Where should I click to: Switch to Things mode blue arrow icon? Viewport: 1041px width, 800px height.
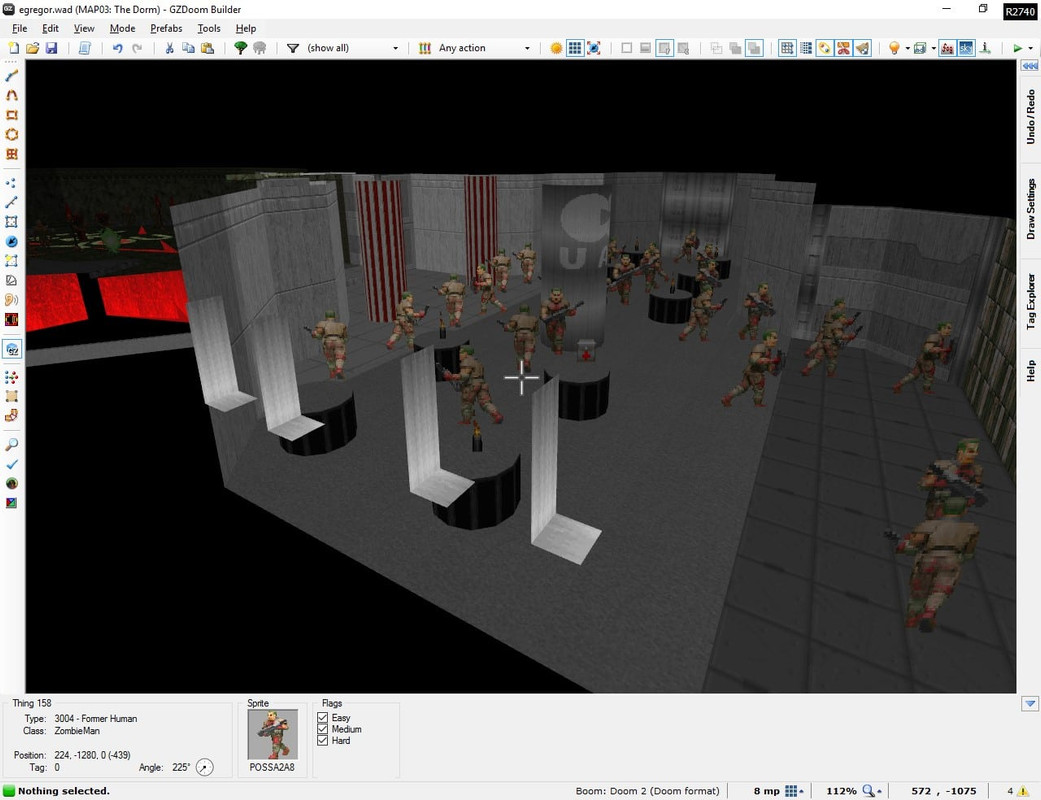pyautogui.click(x=11, y=241)
